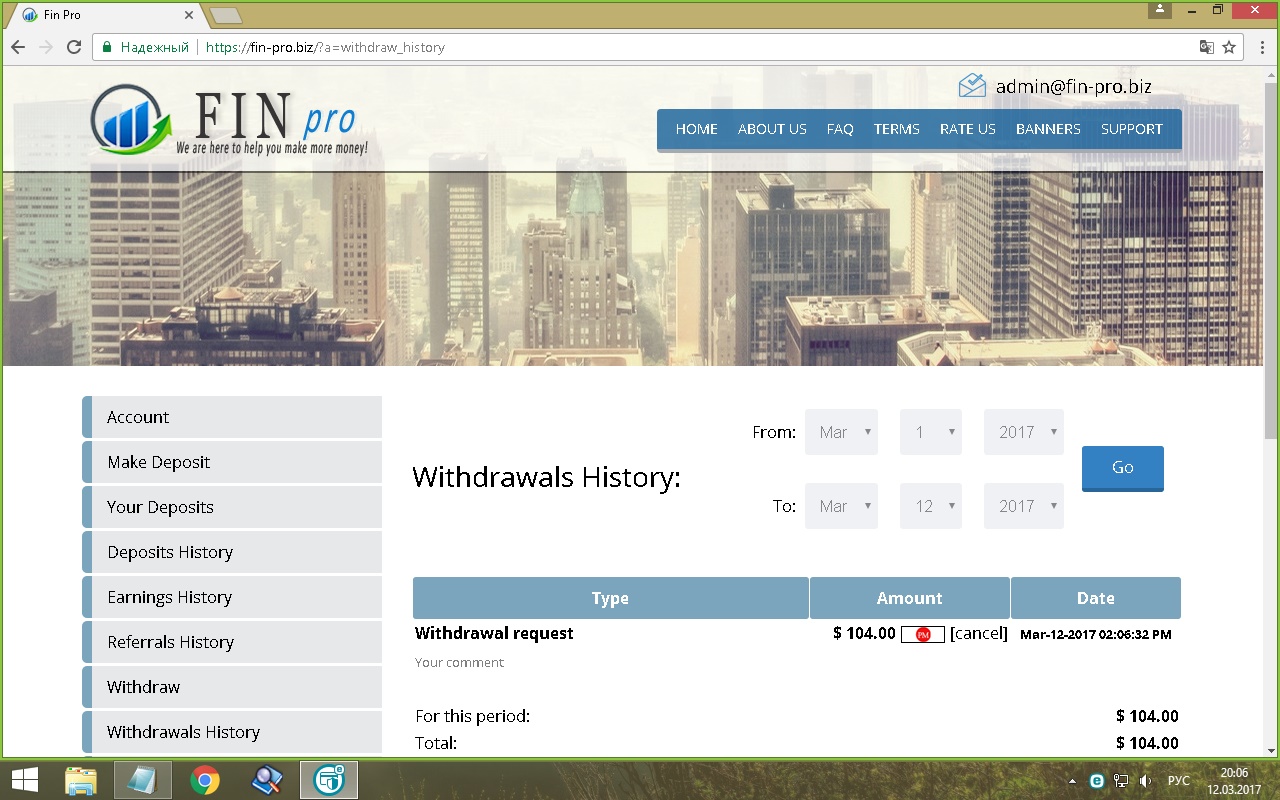The width and height of the screenshot is (1280, 800).
Task: Click the Chrome user profile icon
Action: pyautogui.click(x=1160, y=9)
